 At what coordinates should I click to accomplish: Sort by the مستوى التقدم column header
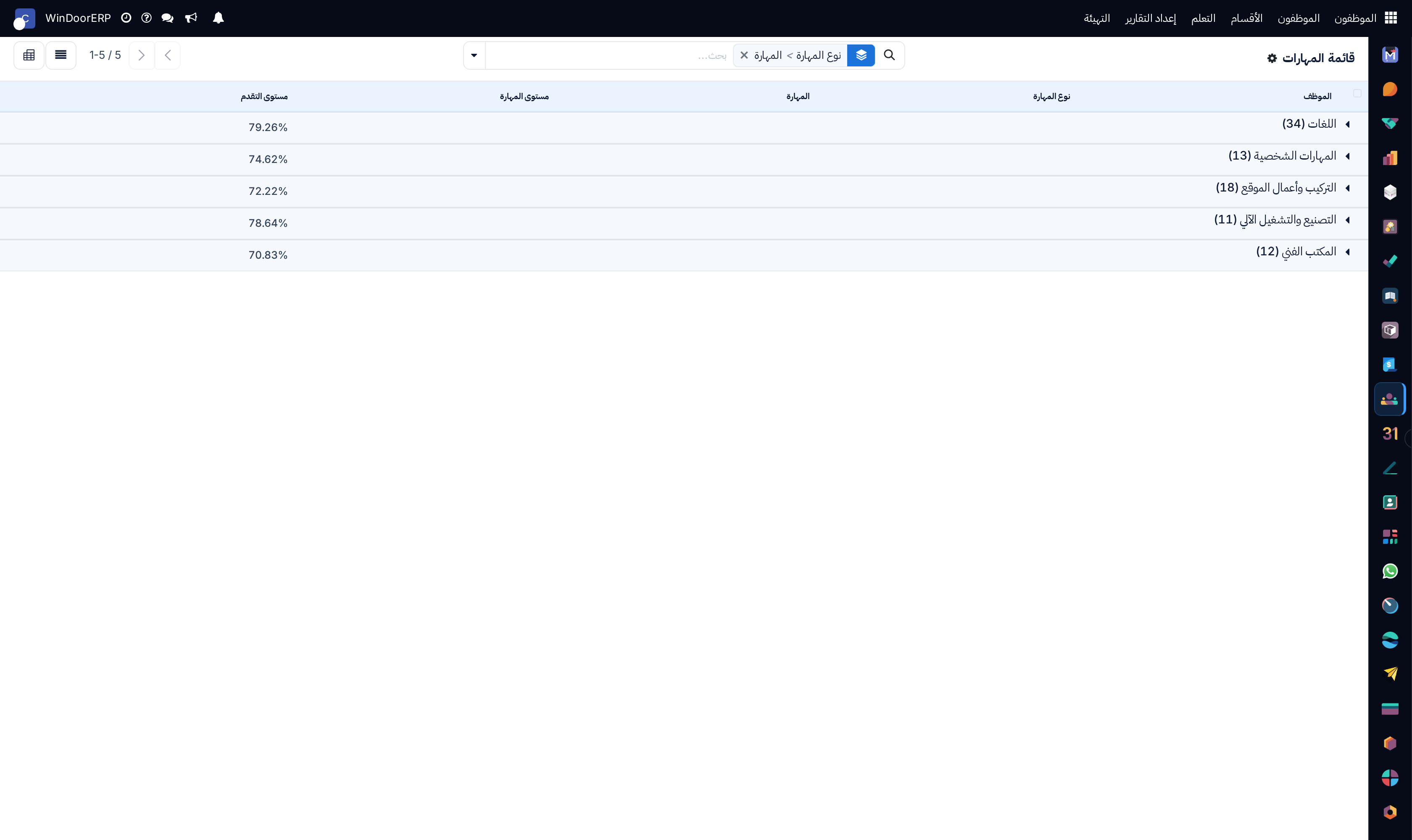point(264,96)
